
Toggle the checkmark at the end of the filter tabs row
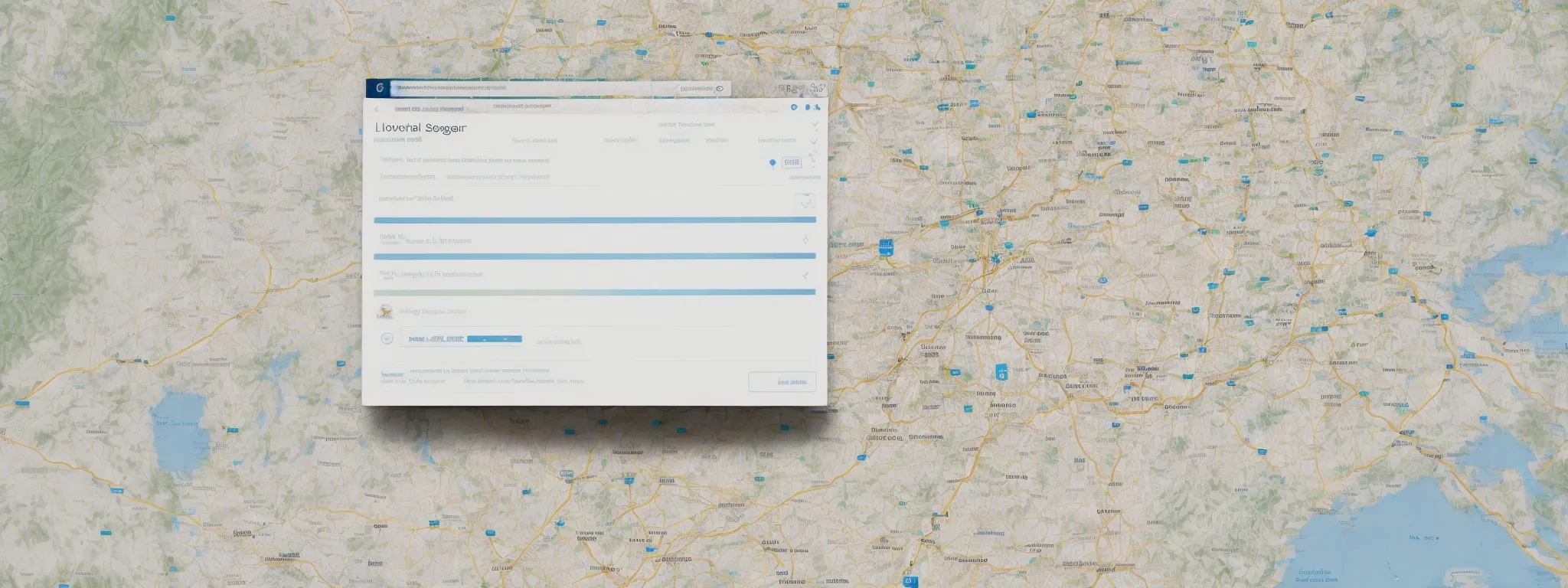[x=814, y=141]
